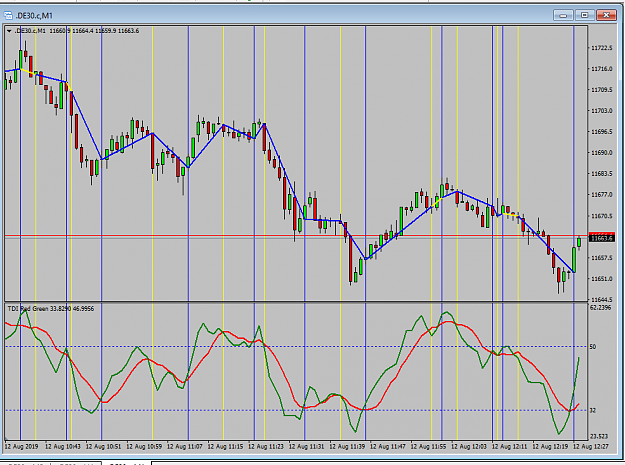The image size is (625, 465).
Task: Expand the triangle beside .DE30.c,M1 chart label
Action: tap(9, 31)
